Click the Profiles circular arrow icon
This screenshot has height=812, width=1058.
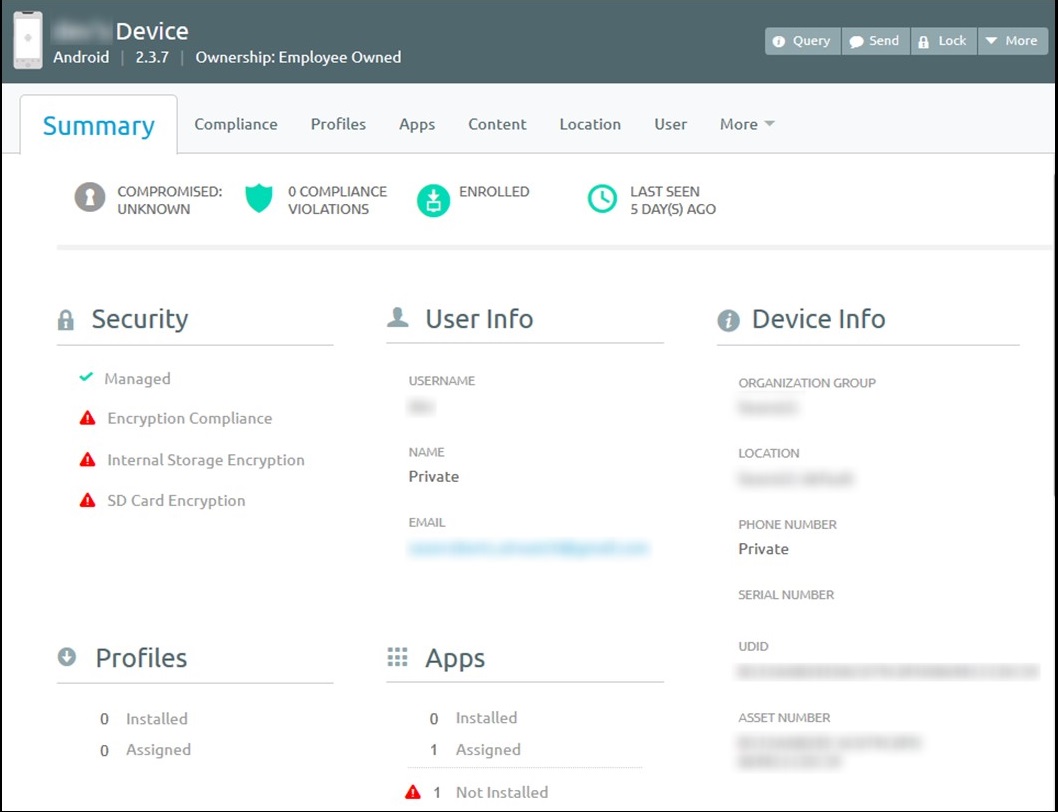tap(66, 657)
